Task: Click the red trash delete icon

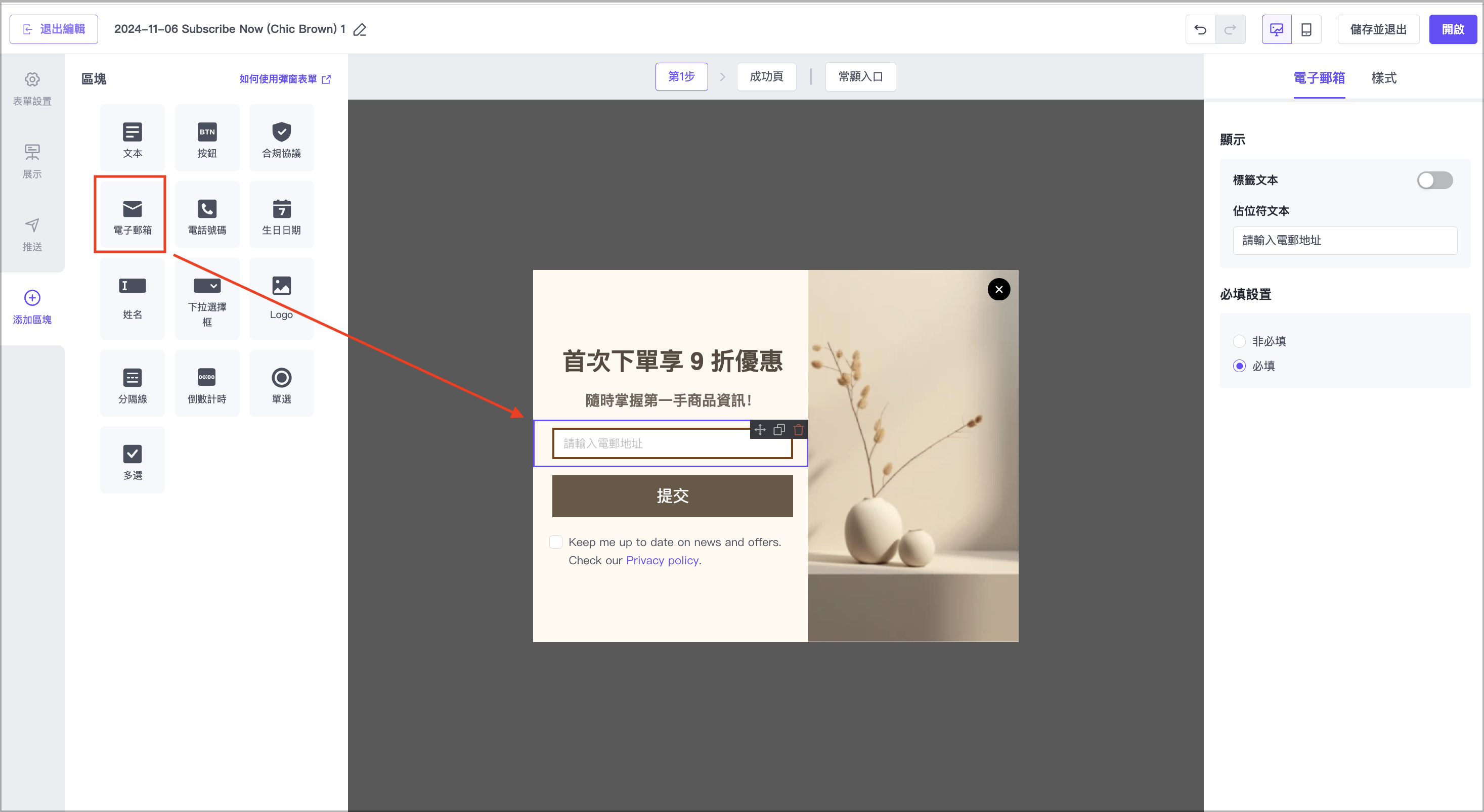Action: pyautogui.click(x=799, y=430)
